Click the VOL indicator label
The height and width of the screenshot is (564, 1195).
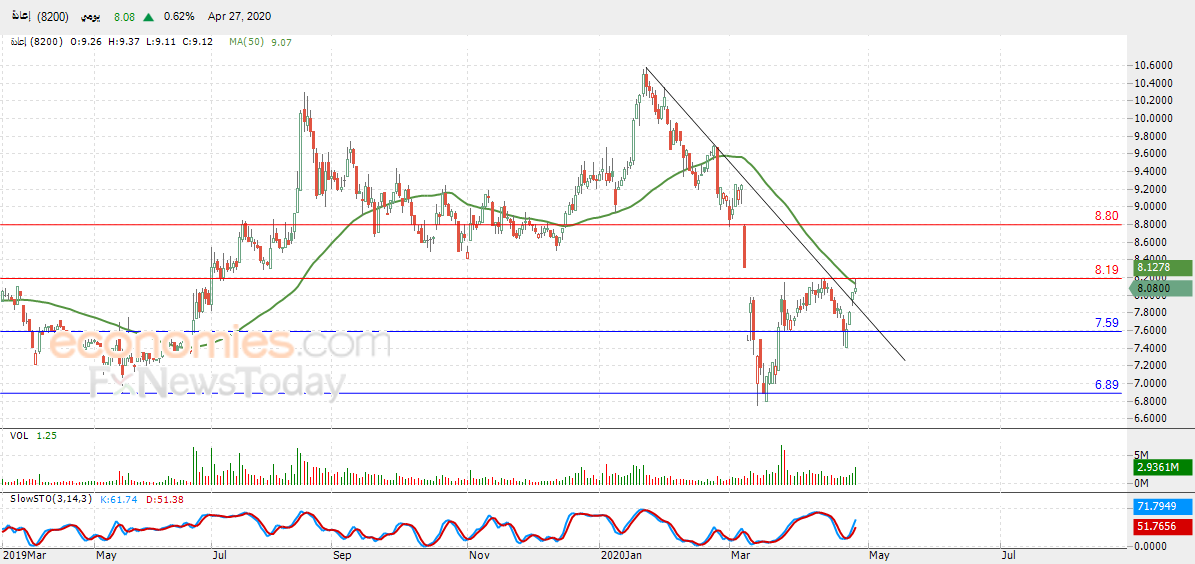tap(18, 435)
